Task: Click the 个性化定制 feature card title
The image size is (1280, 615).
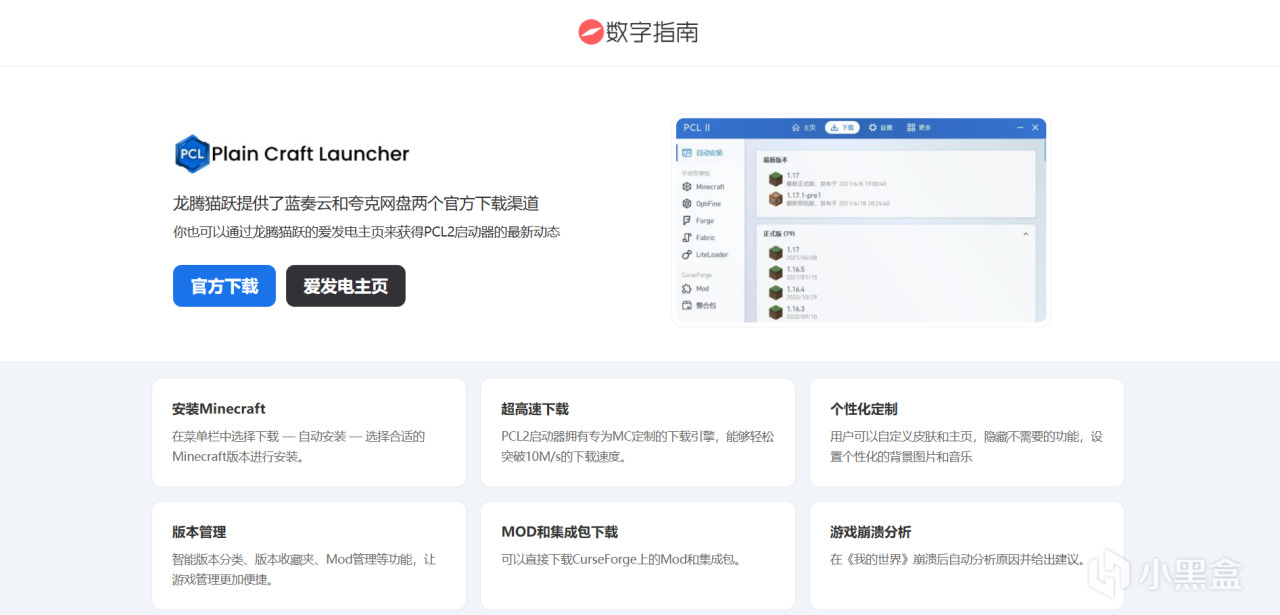Action: 864,409
